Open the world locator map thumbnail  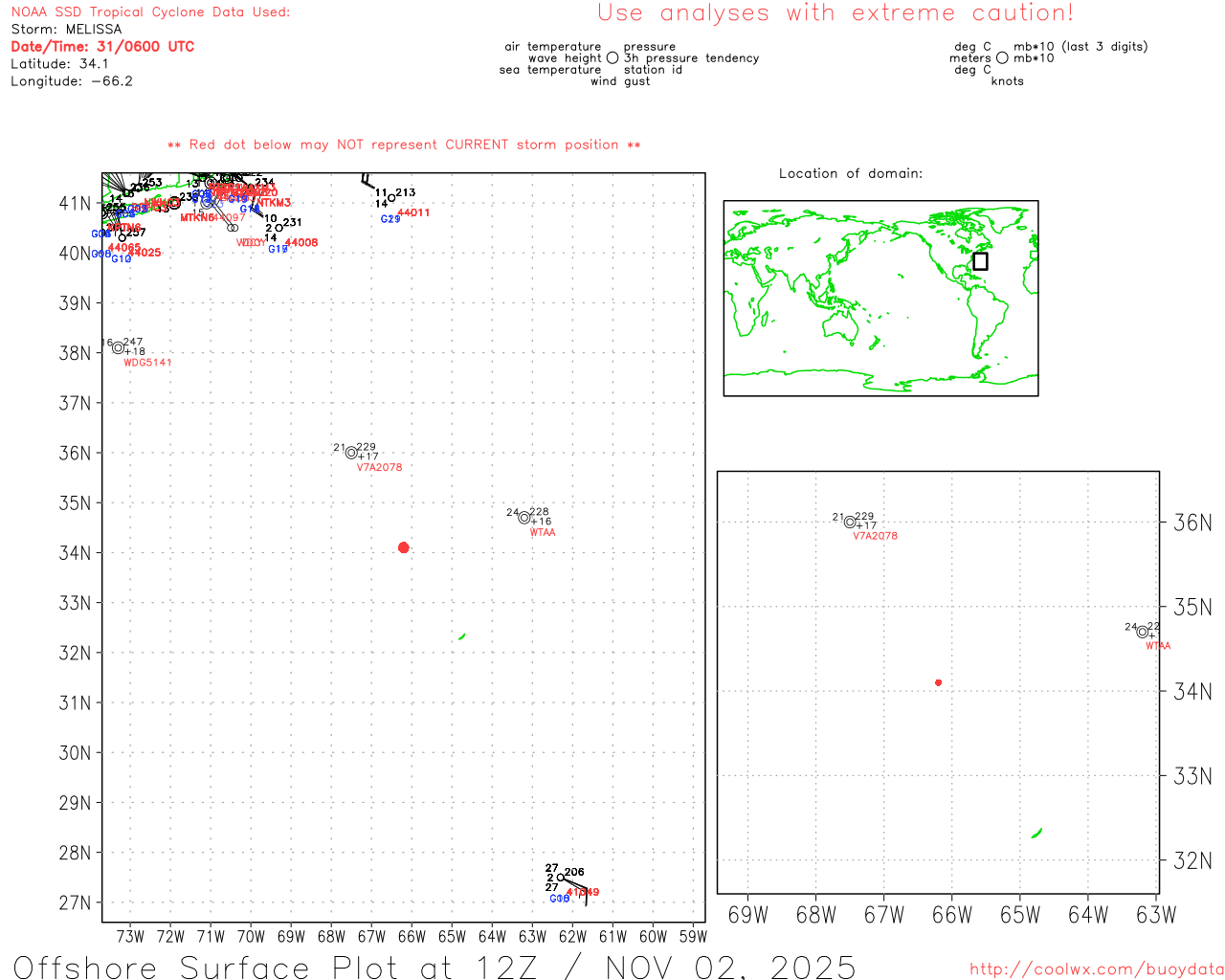tap(880, 298)
